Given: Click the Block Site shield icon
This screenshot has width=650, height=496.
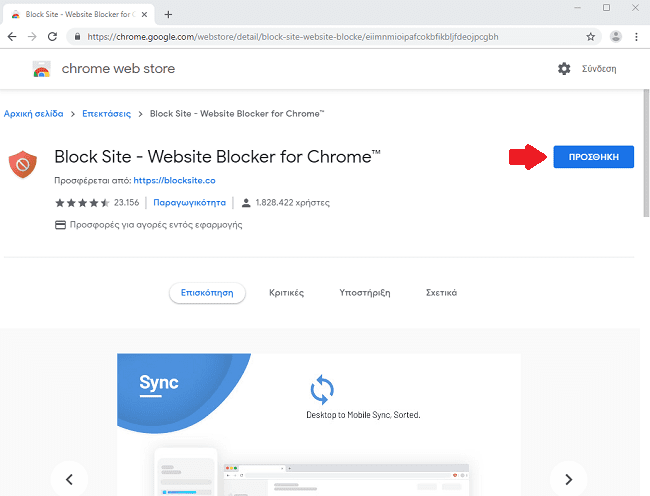Looking at the screenshot, I should point(23,165).
